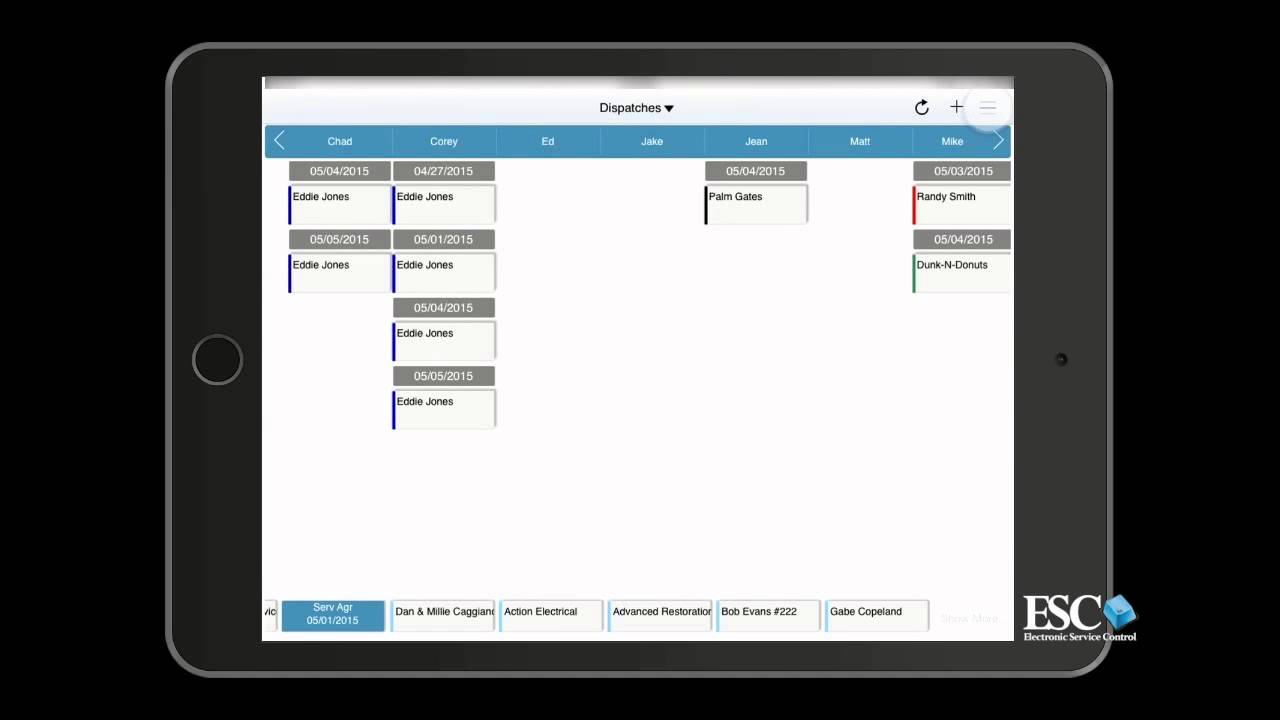Select the Jake technician column
1280x720 pixels.
click(652, 141)
